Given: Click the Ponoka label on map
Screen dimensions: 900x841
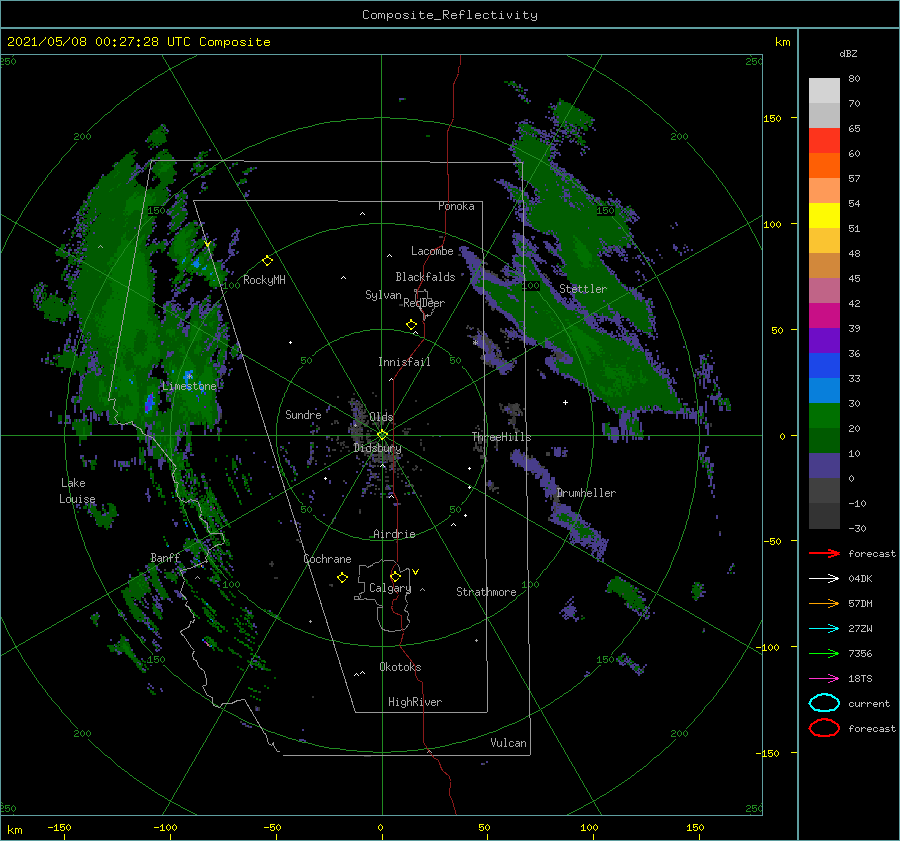Looking at the screenshot, I should click(456, 206).
